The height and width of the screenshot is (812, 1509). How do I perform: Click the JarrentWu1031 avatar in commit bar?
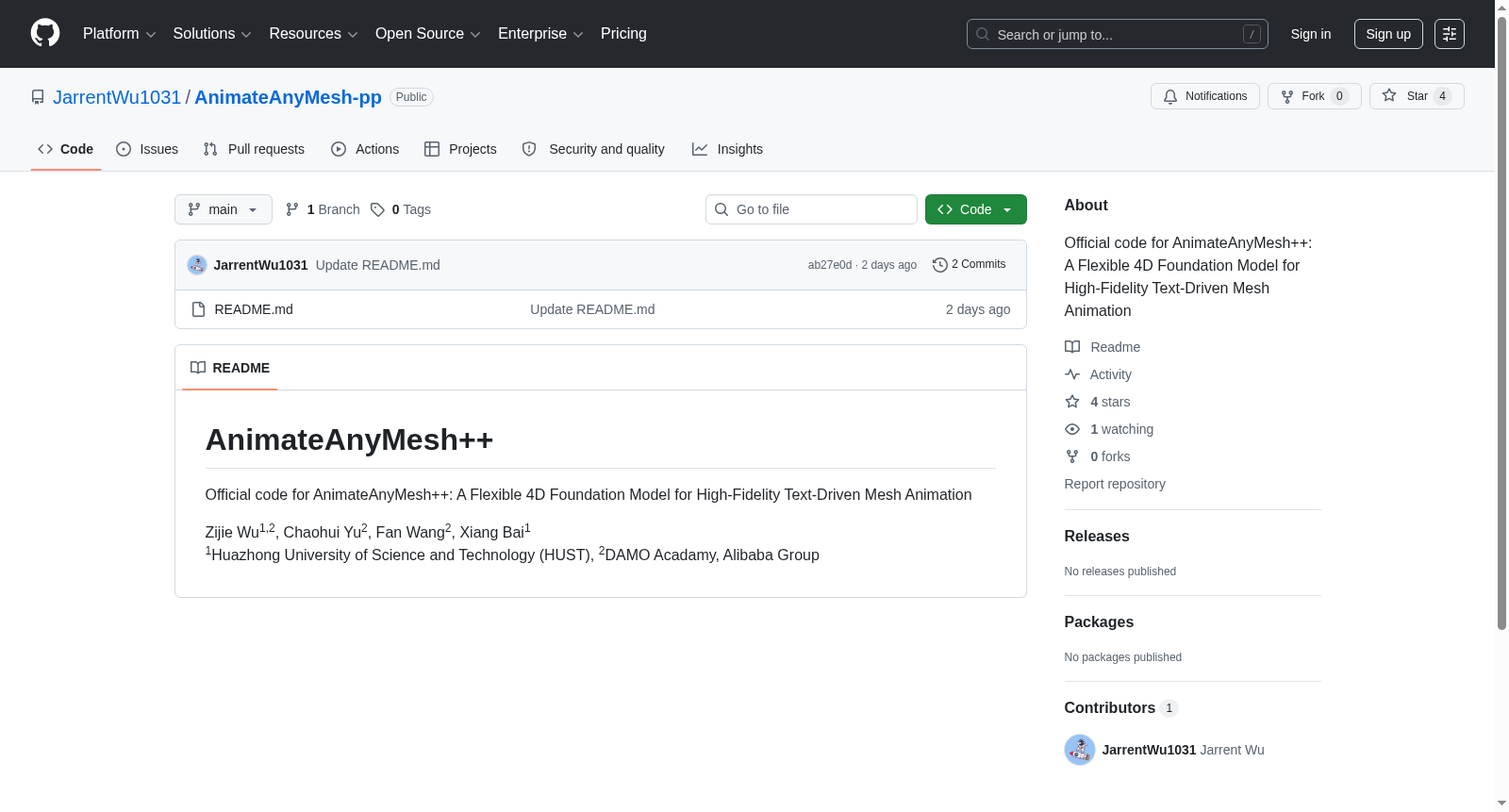[197, 265]
